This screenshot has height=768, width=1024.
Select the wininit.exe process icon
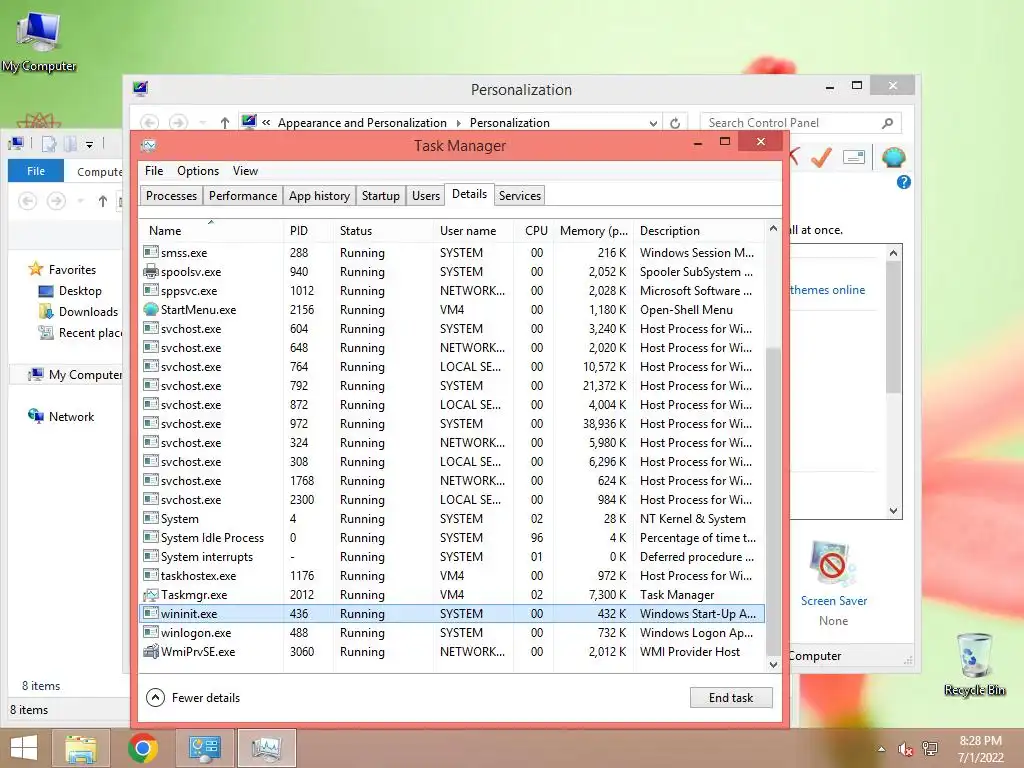coord(151,614)
